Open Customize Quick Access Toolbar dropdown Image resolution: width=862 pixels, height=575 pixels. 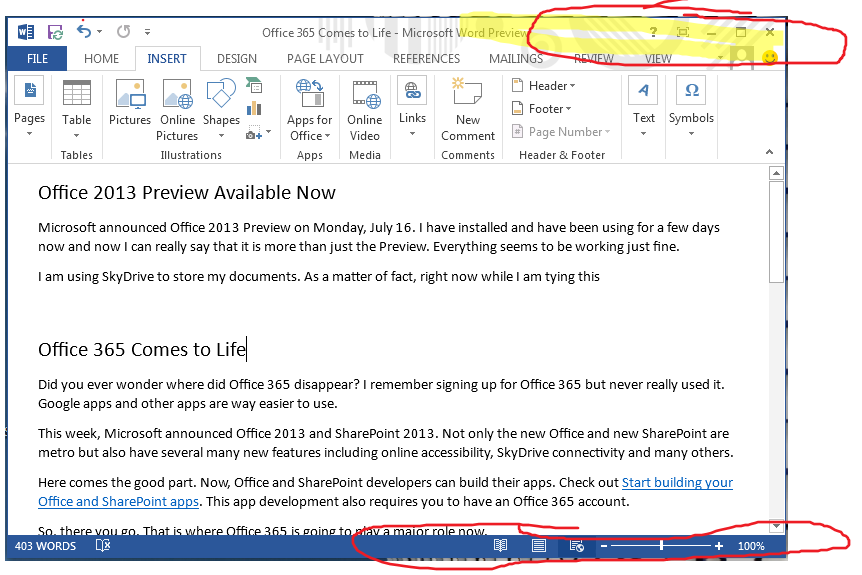click(x=147, y=32)
